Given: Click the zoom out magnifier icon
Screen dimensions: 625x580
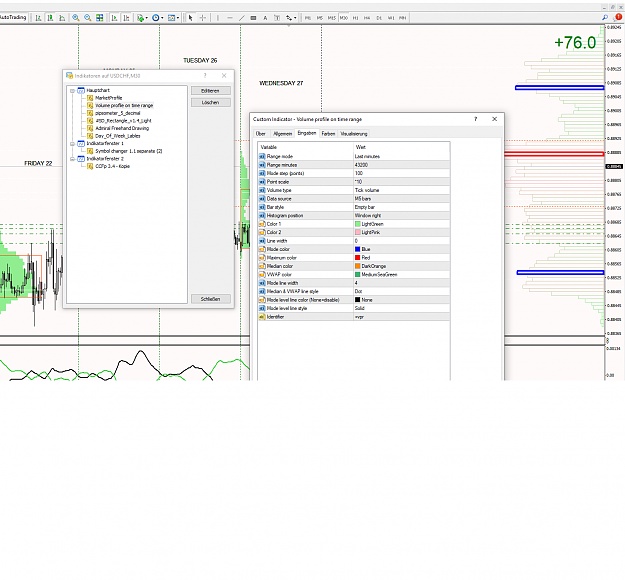Looking at the screenshot, I should click(x=88, y=18).
